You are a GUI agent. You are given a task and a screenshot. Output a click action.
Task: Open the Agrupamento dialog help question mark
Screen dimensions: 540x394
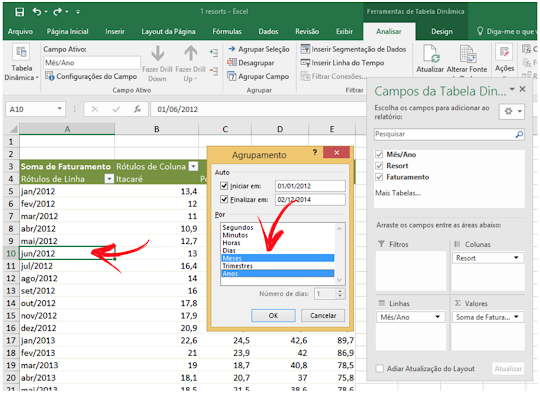(x=315, y=152)
